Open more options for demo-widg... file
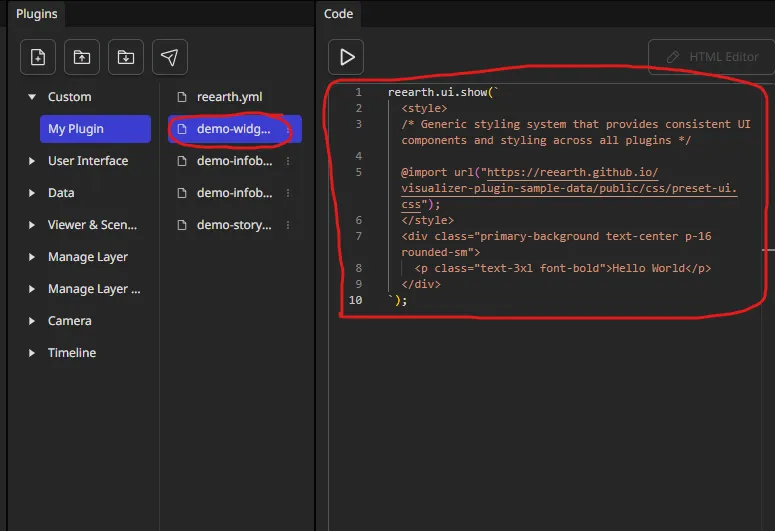This screenshot has height=531, width=775. pyautogui.click(x=288, y=130)
